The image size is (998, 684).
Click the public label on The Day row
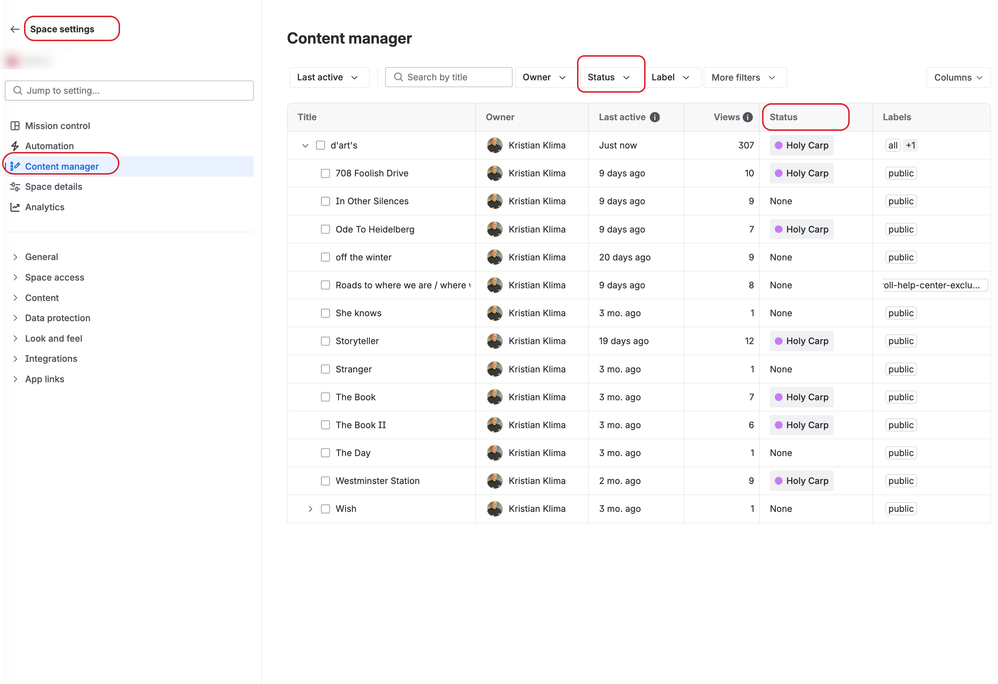point(901,453)
